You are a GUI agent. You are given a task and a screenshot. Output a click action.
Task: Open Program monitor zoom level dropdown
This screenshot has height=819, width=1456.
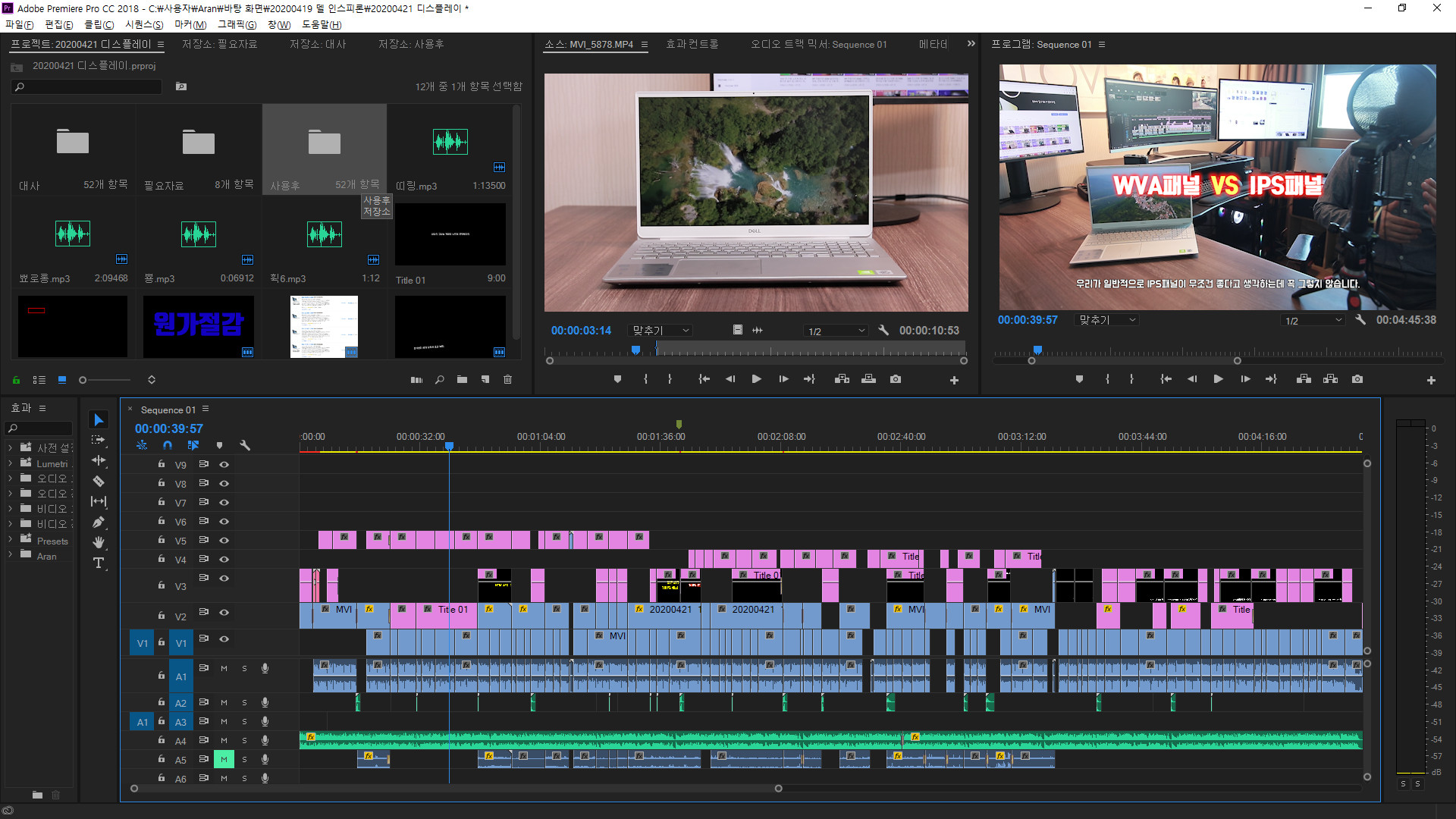pos(1107,320)
